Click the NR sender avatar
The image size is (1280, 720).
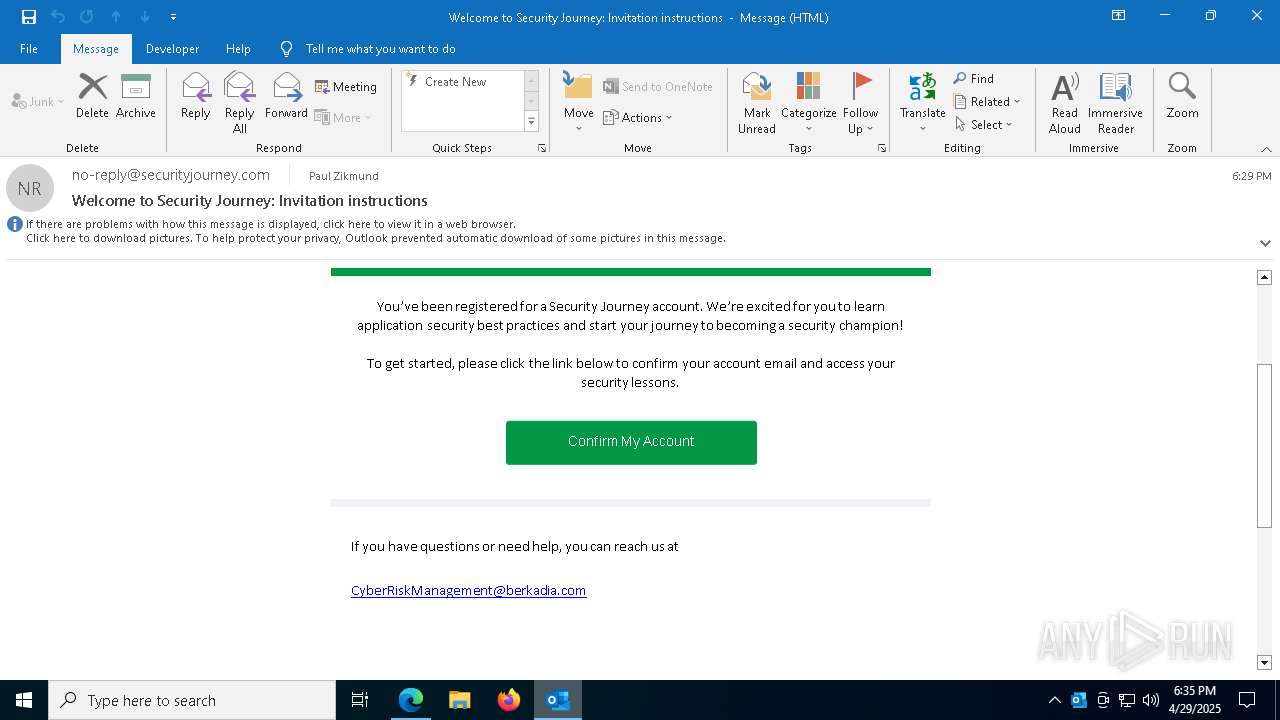pos(30,188)
